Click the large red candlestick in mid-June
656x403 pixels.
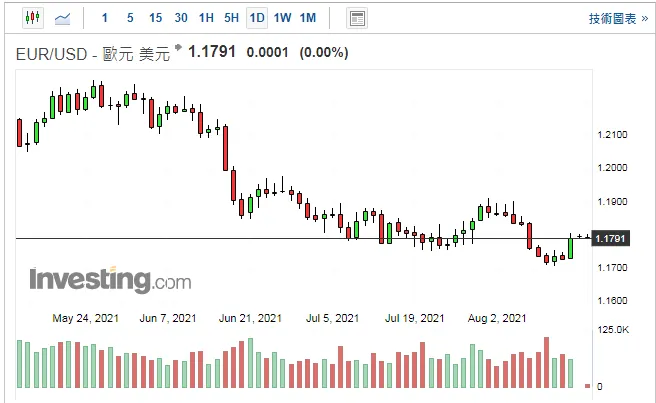(x=226, y=148)
